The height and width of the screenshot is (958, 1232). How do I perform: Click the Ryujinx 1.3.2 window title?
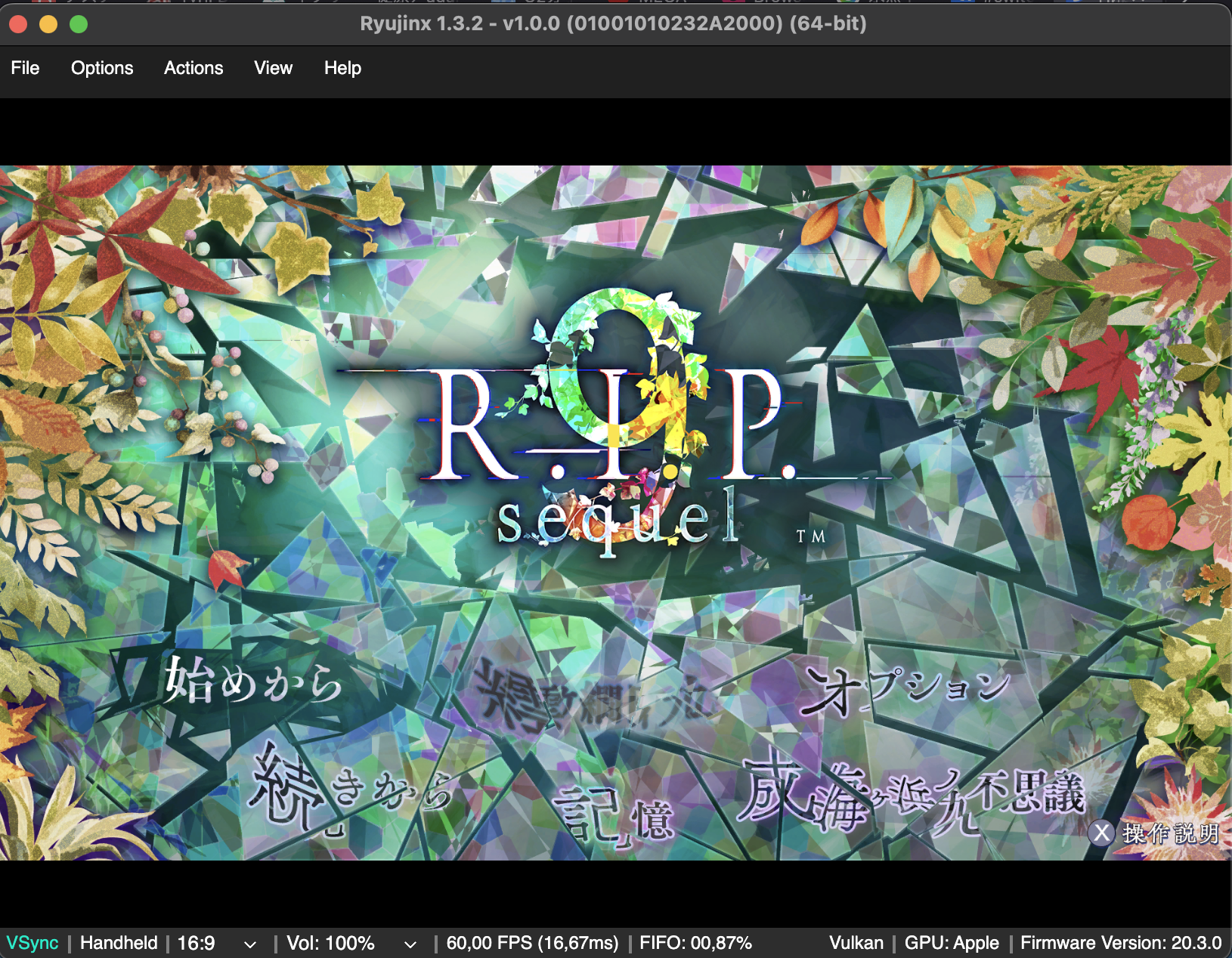pos(613,23)
